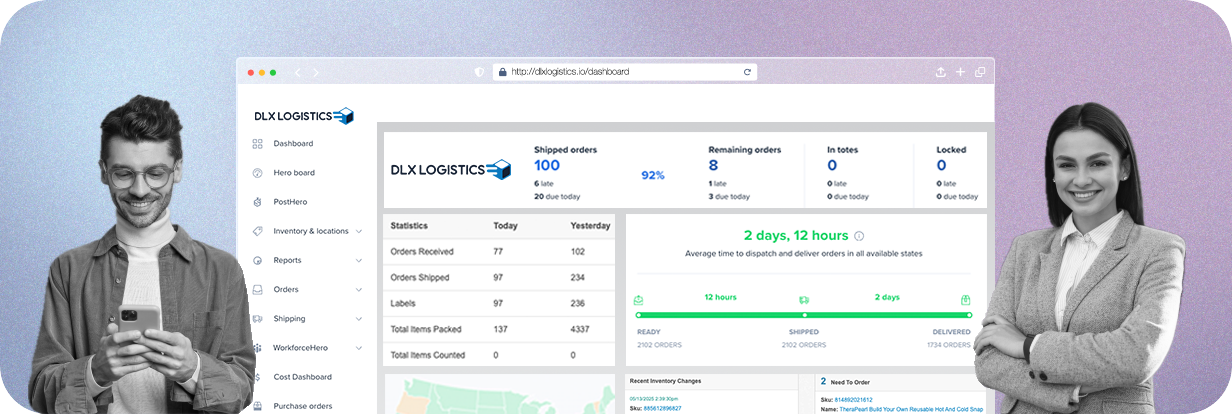Click the shipped orders count 100

tap(547, 166)
